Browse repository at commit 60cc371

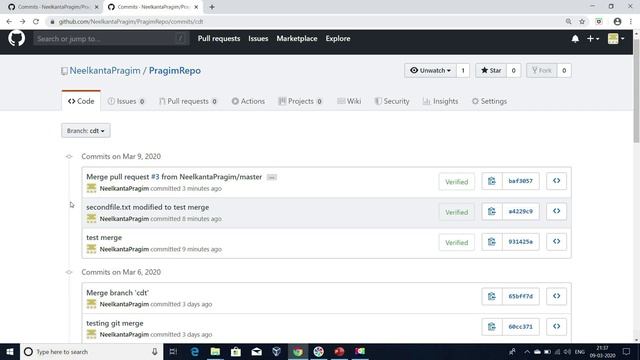click(556, 327)
